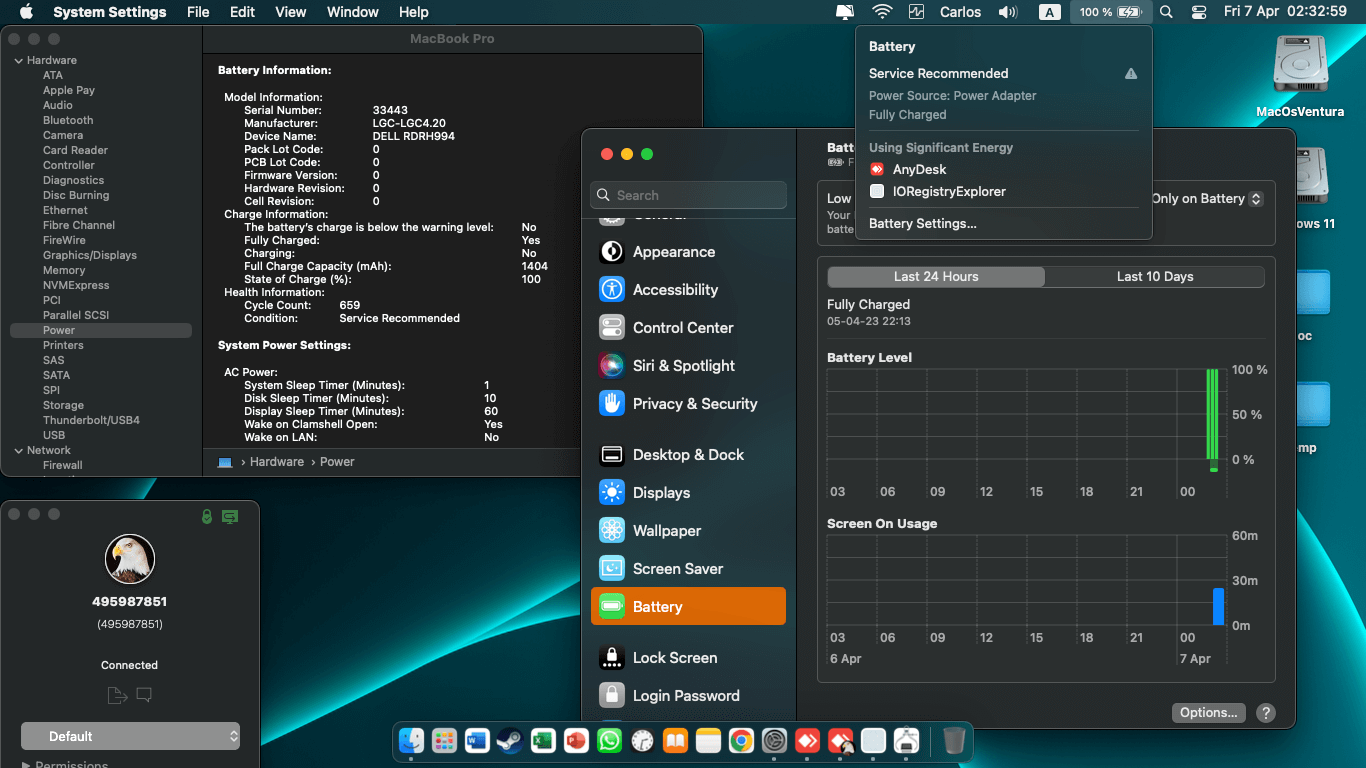
Task: Open WhatsApp from the Dock
Action: click(609, 741)
